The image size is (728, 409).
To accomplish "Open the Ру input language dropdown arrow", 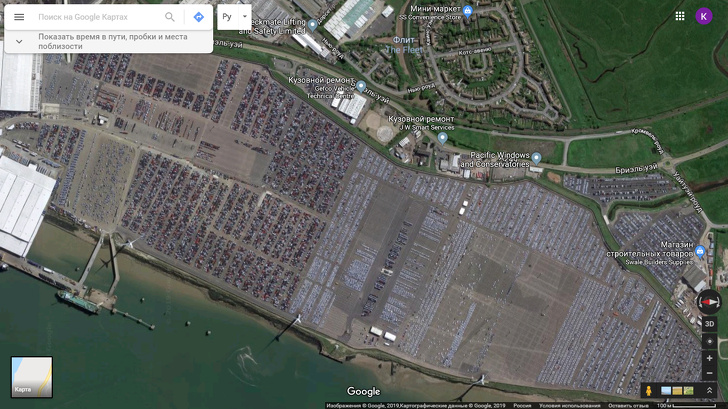I will click(245, 17).
